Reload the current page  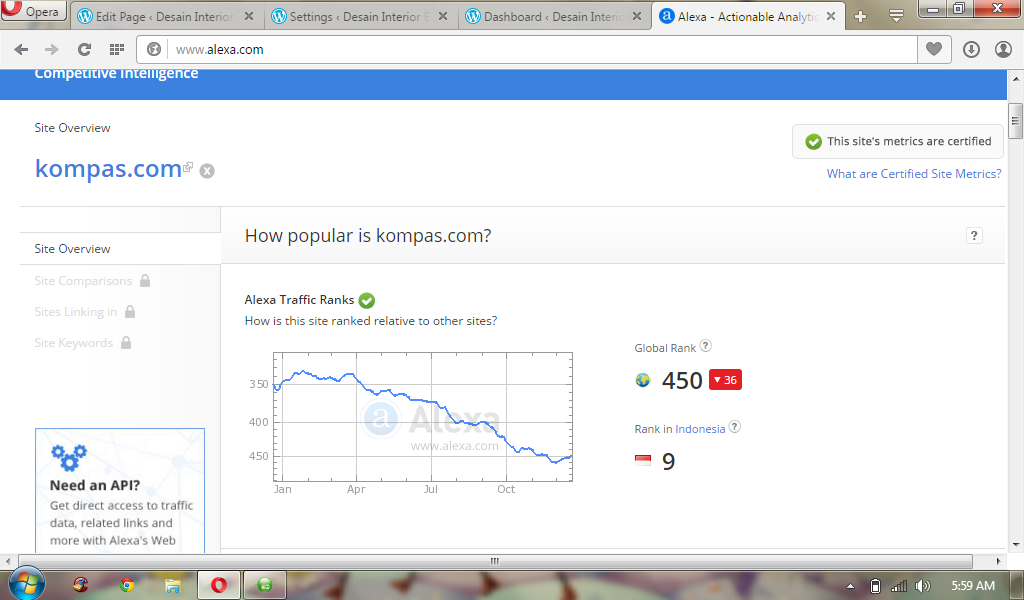(84, 49)
